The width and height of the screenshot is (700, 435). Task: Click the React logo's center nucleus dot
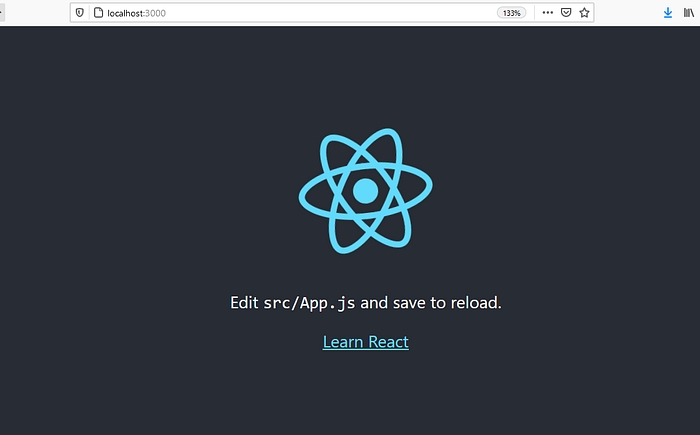[x=365, y=190]
